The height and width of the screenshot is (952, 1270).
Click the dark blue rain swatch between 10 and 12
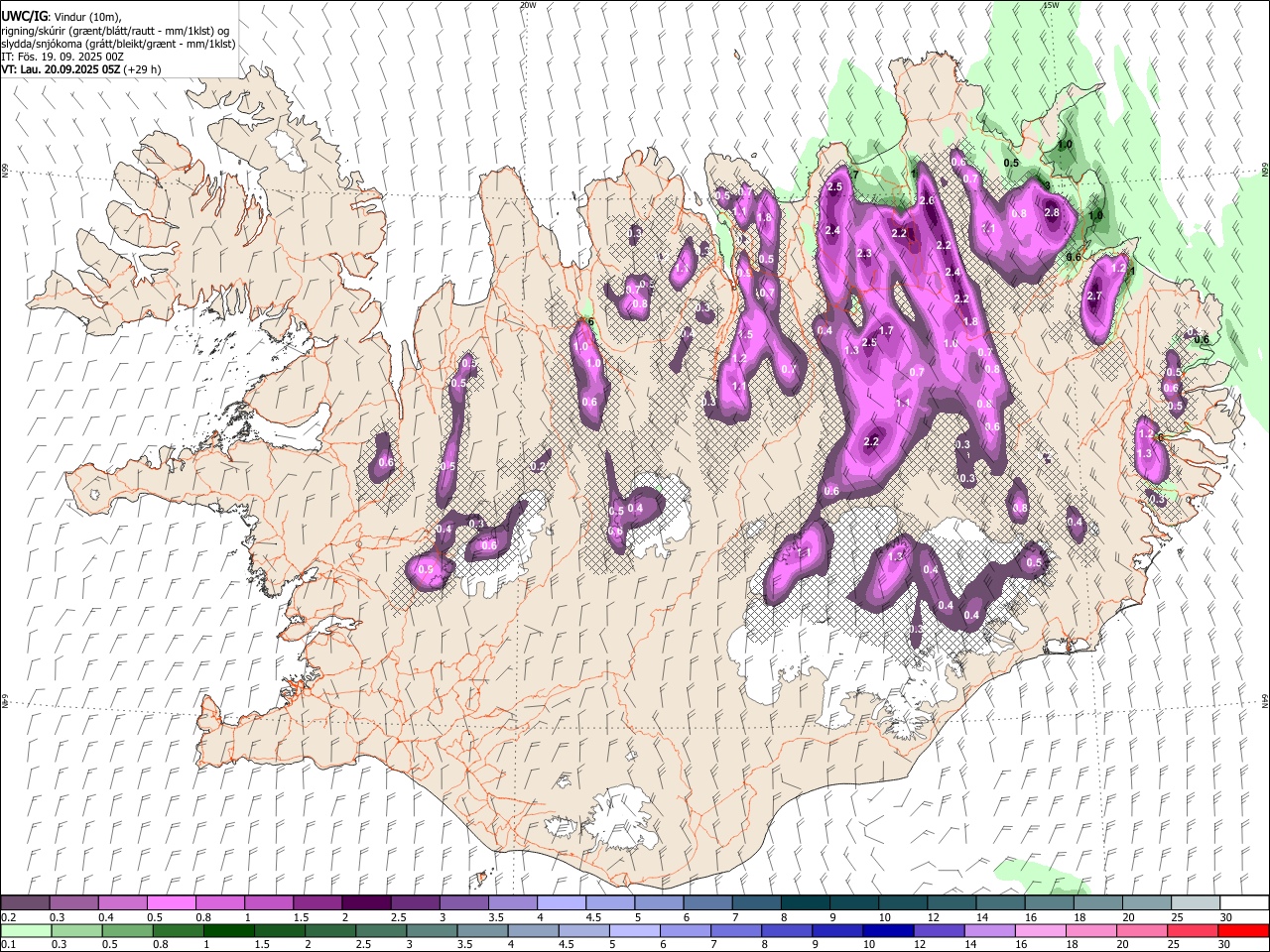click(x=887, y=931)
